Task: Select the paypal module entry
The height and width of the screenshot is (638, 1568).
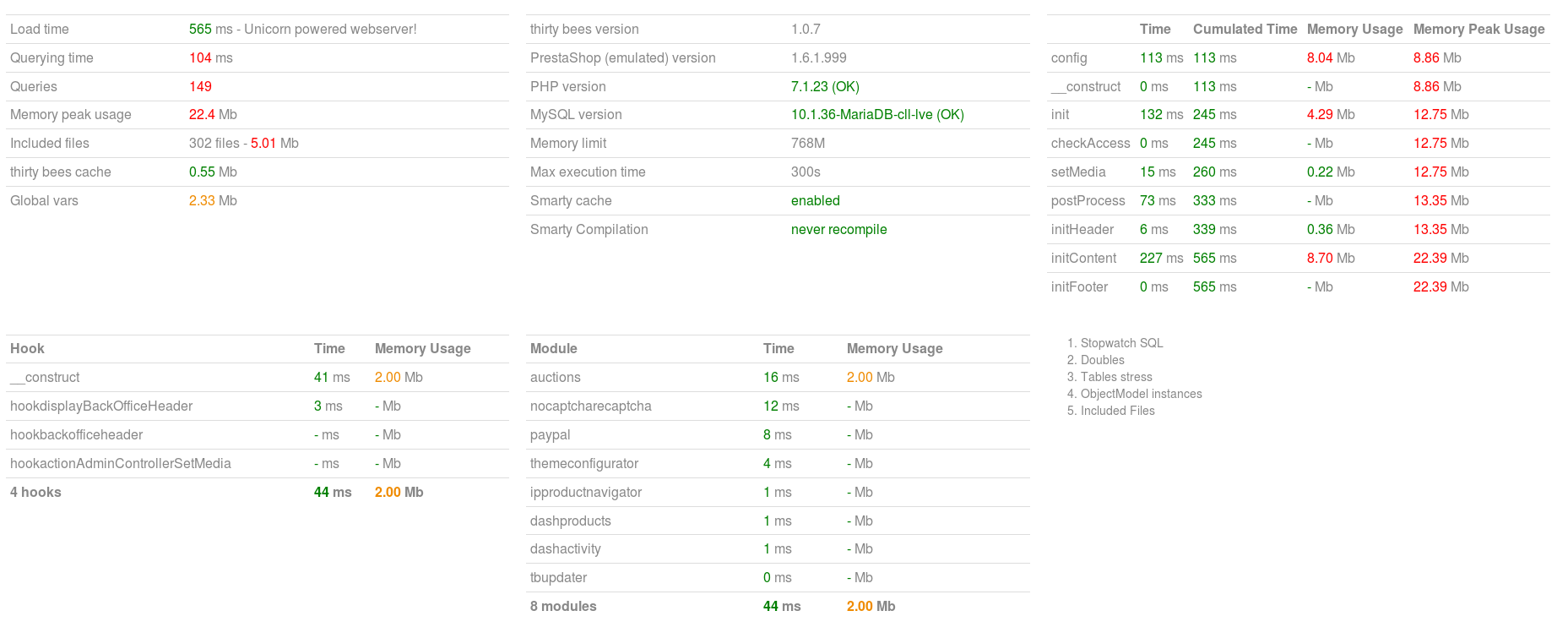Action: pyautogui.click(x=550, y=435)
